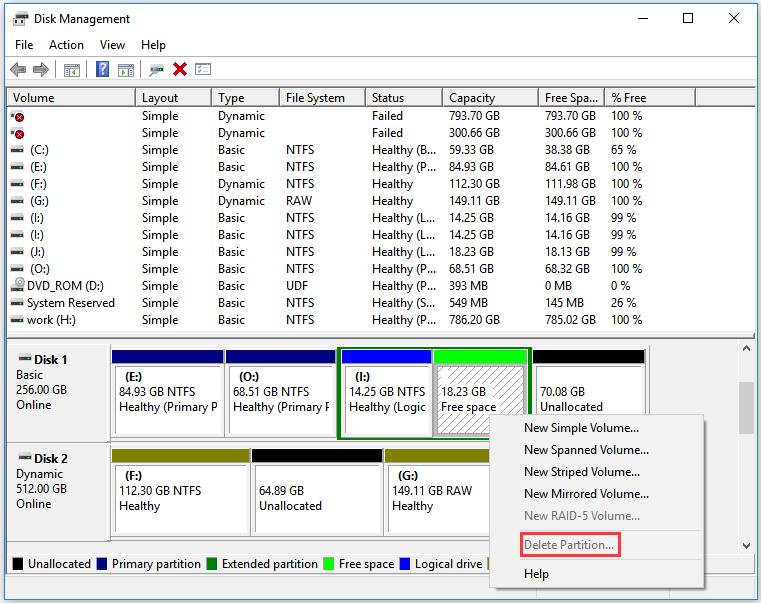Viewport: 761px width, 603px height.
Task: Choose New Simple Volume from context menu
Action: (x=596, y=428)
